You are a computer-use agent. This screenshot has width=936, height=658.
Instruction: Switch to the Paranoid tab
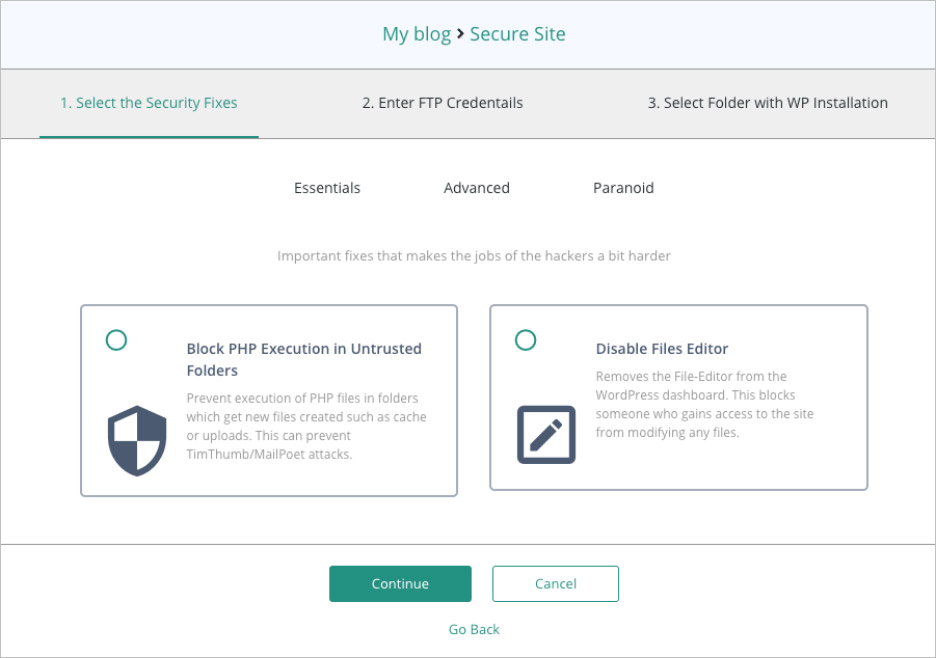pyautogui.click(x=623, y=188)
